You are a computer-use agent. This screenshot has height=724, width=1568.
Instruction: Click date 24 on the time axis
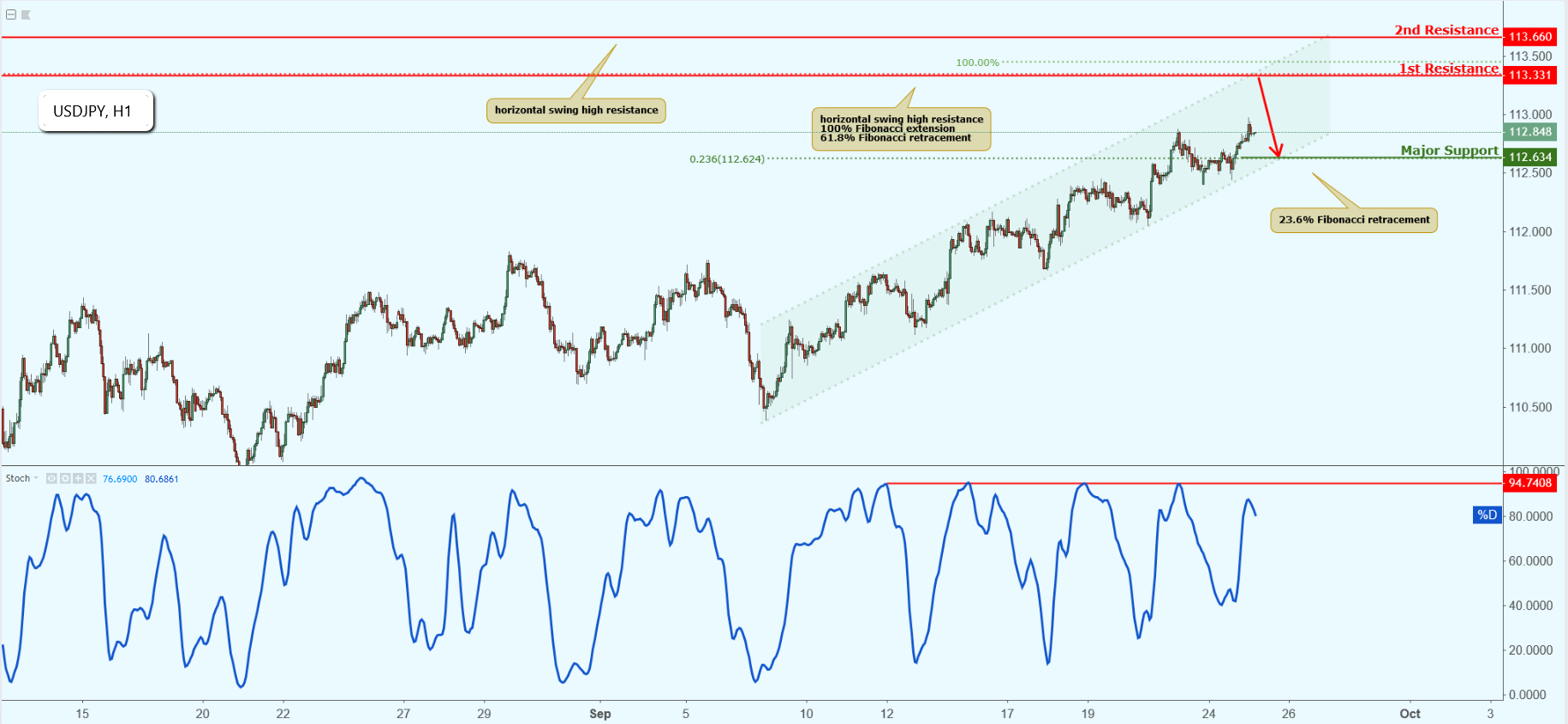coord(1208,714)
